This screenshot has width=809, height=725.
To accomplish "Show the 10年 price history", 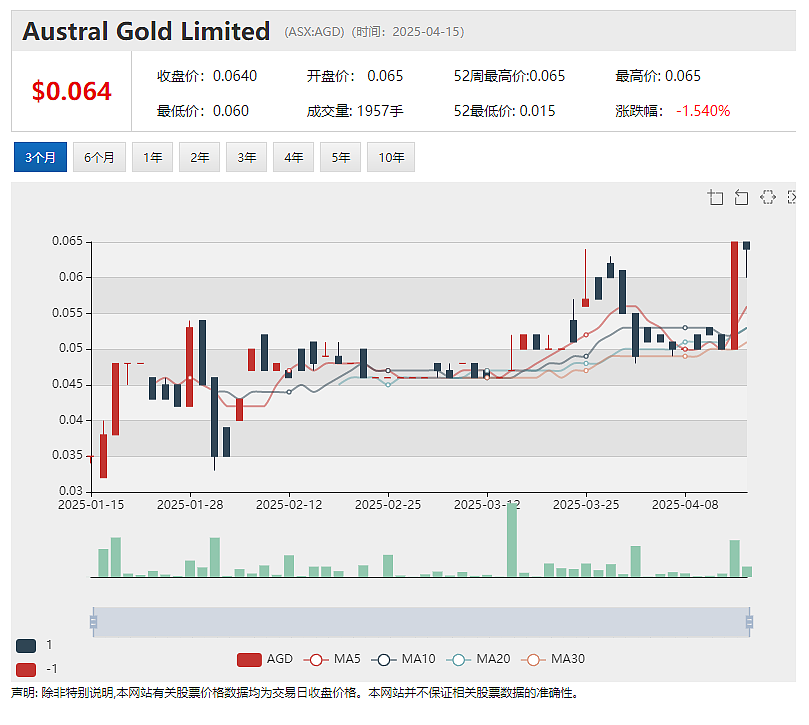I will tap(391, 157).
